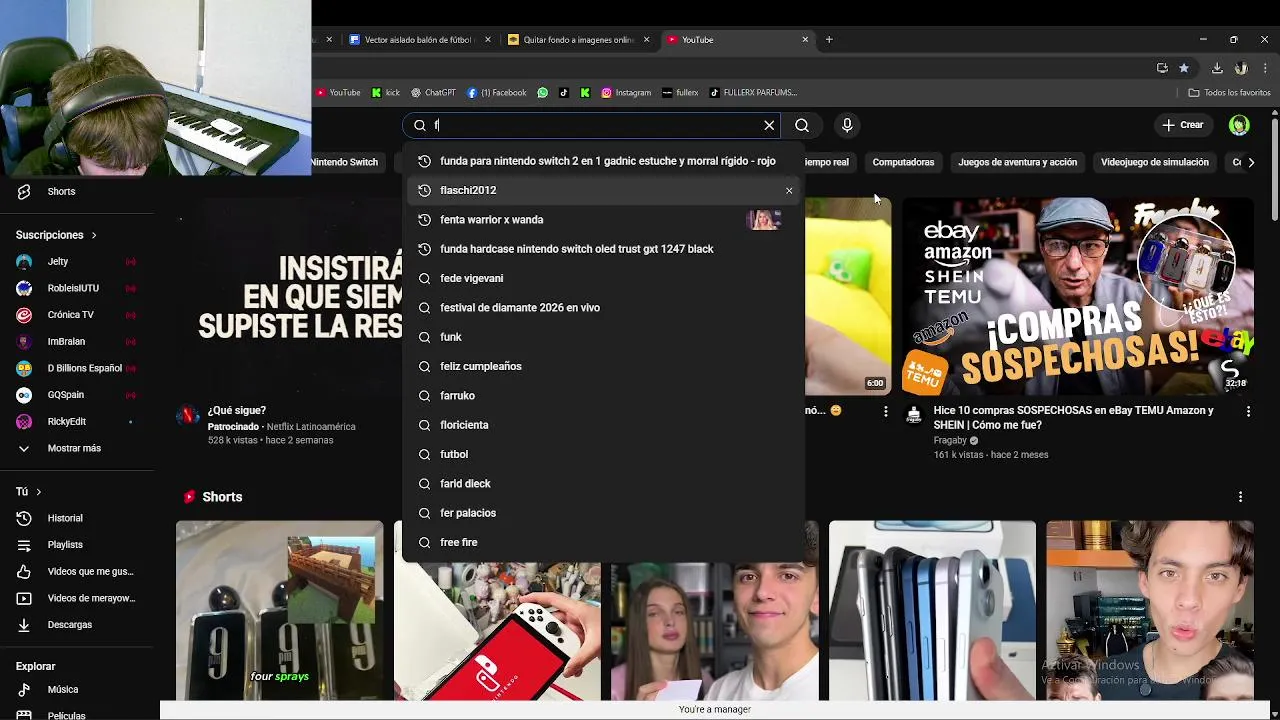
Task: Expand the Tú section chevron
Action: click(x=38, y=492)
